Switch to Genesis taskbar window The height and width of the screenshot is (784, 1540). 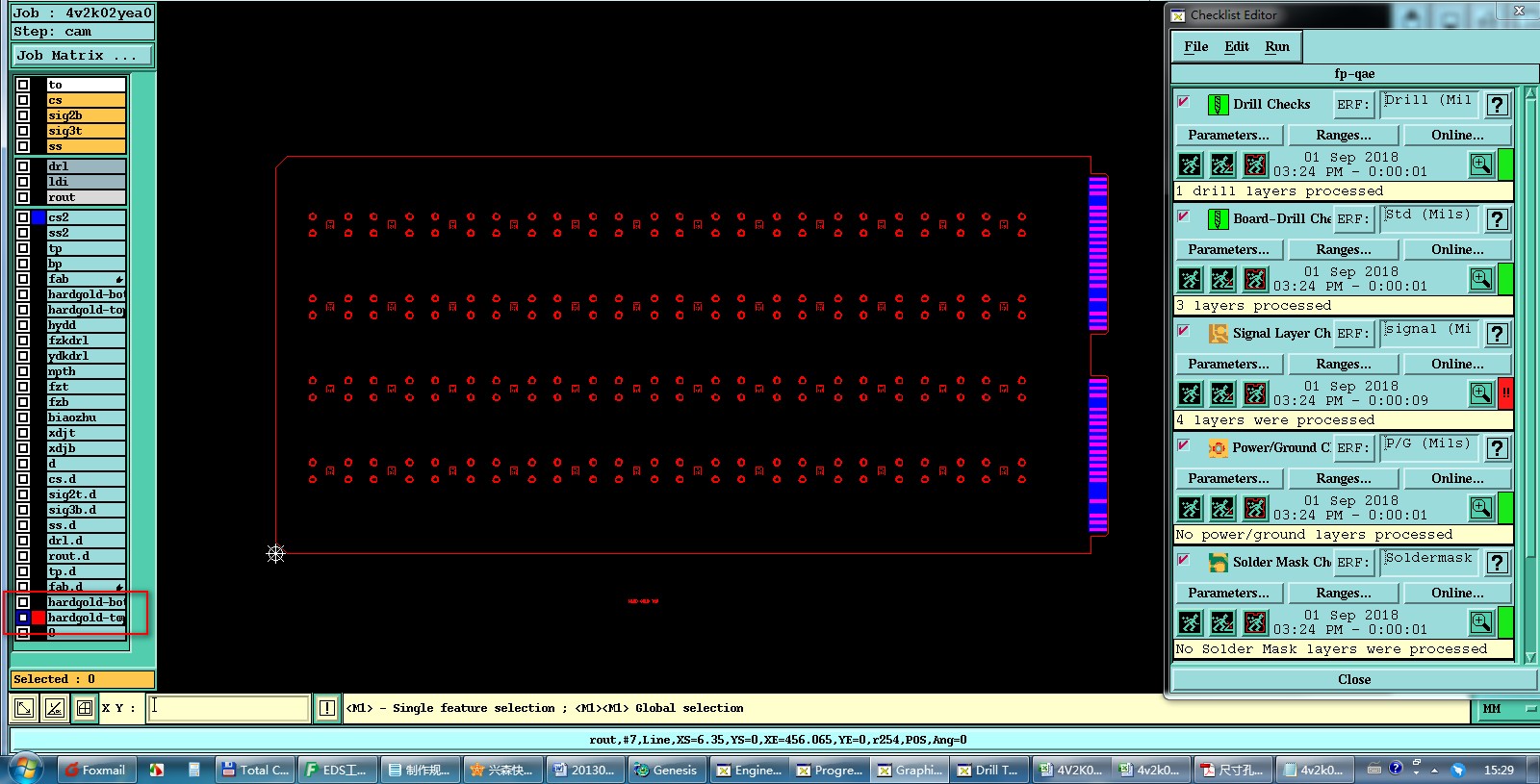coord(666,770)
